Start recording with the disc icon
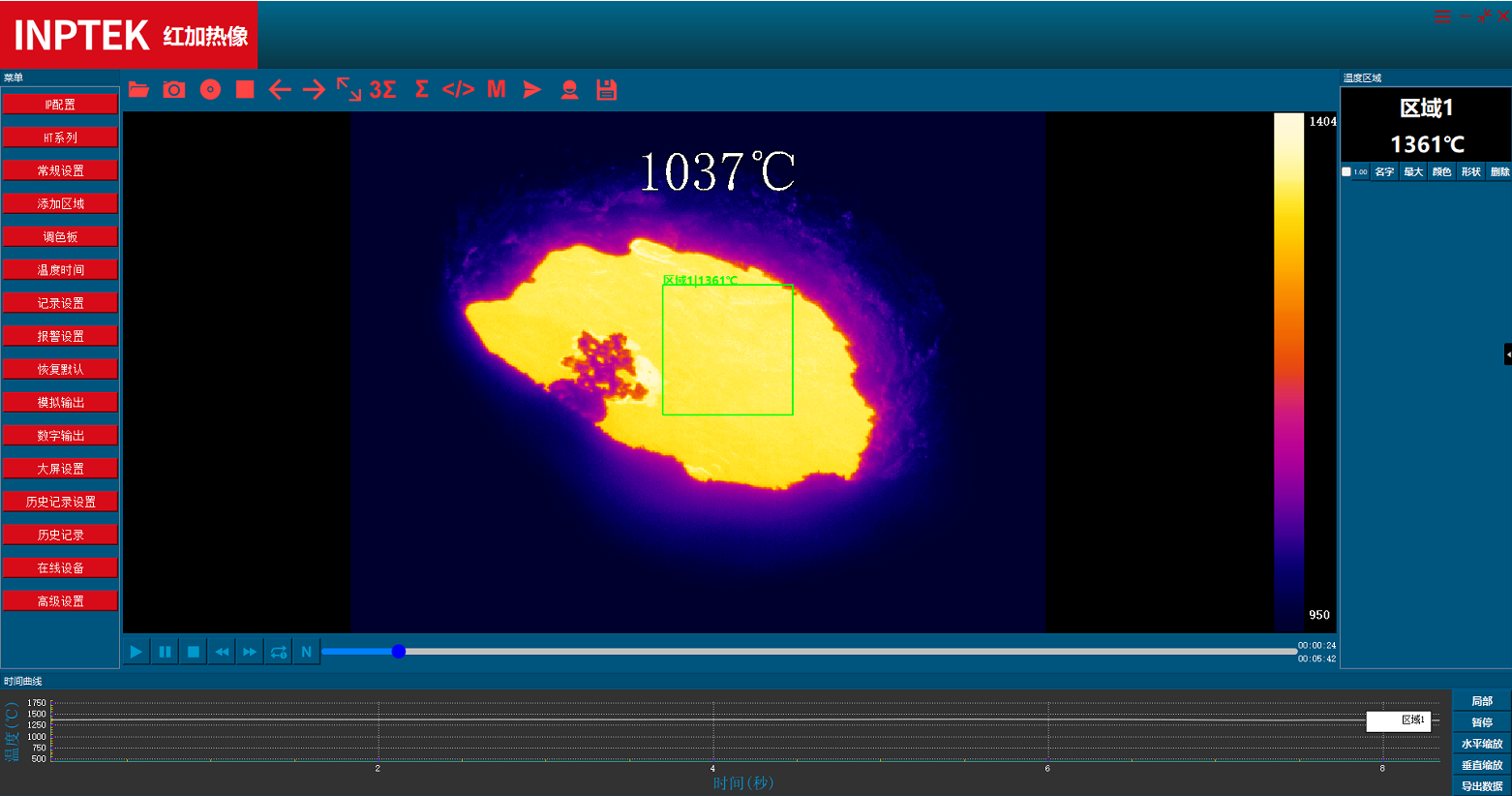1512x796 pixels. (x=210, y=90)
